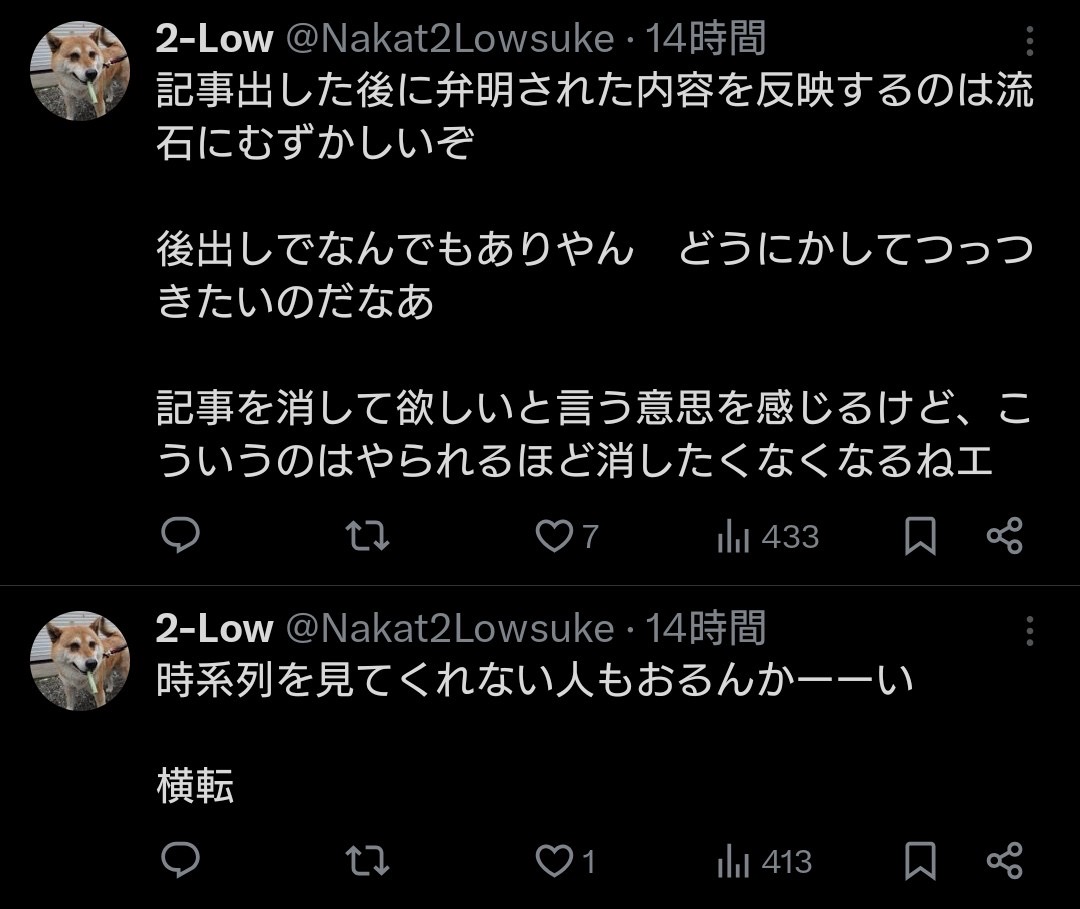Reply to the 時系列 tweet

[x=180, y=861]
